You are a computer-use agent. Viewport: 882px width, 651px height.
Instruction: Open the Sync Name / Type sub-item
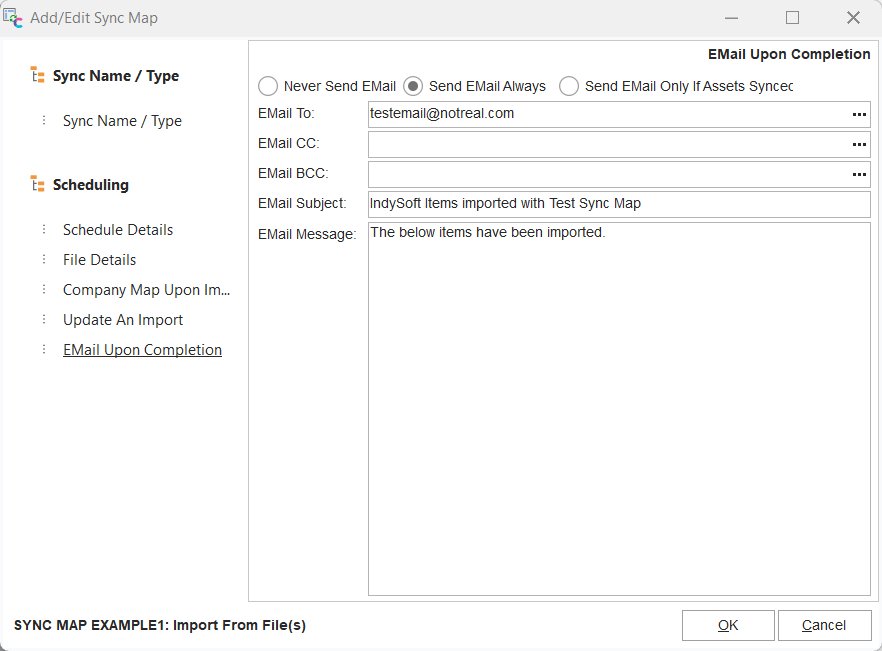[x=122, y=121]
